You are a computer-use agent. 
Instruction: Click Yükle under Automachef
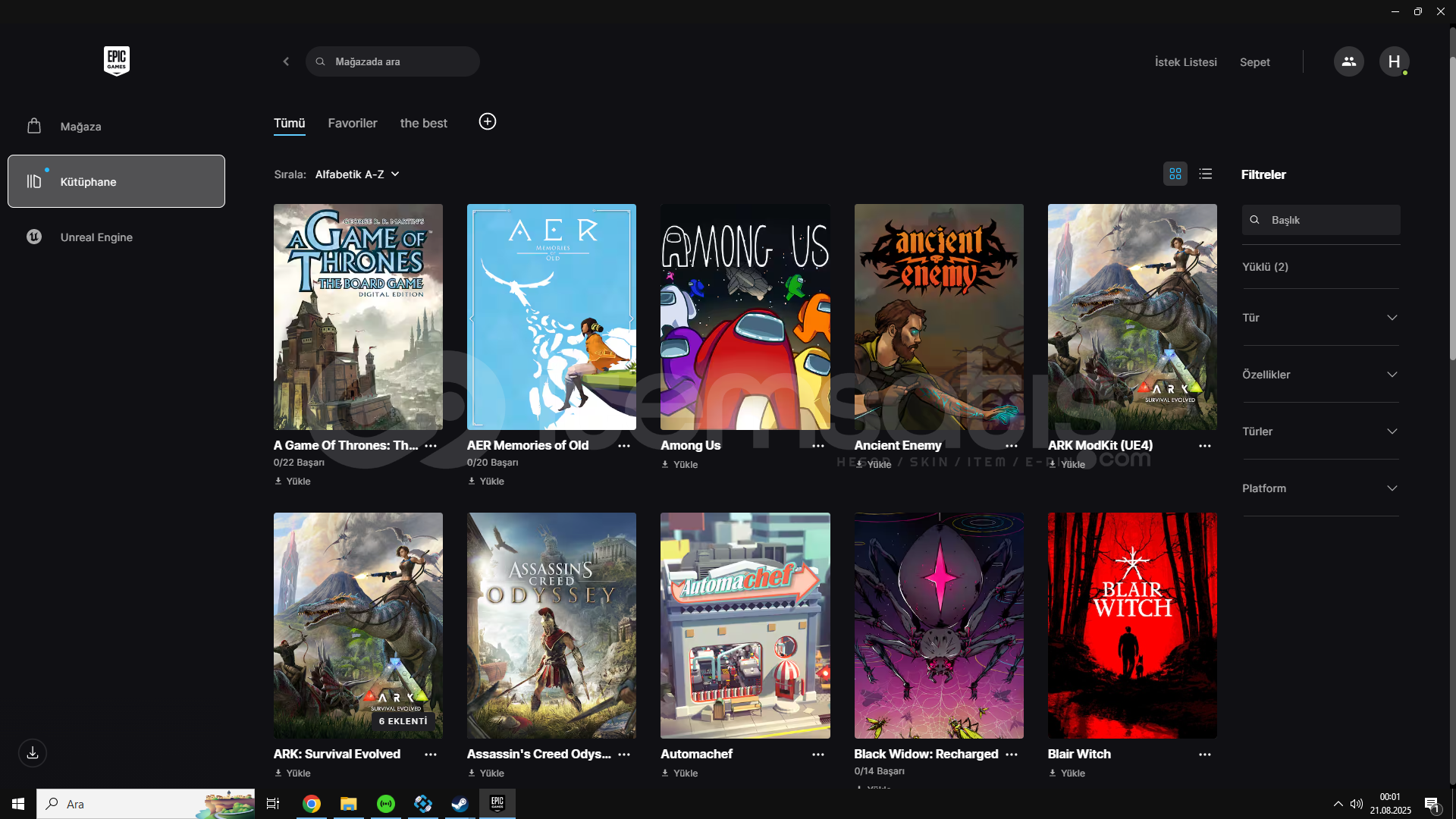679,773
